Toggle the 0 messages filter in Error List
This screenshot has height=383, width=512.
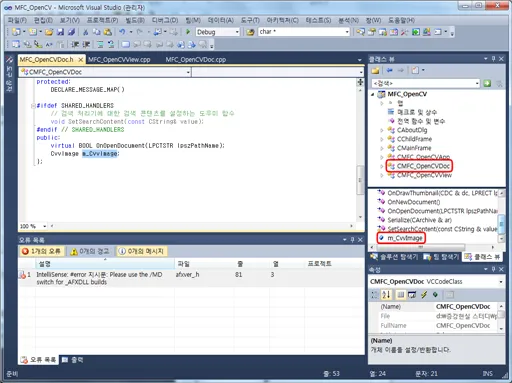[x=142, y=251]
